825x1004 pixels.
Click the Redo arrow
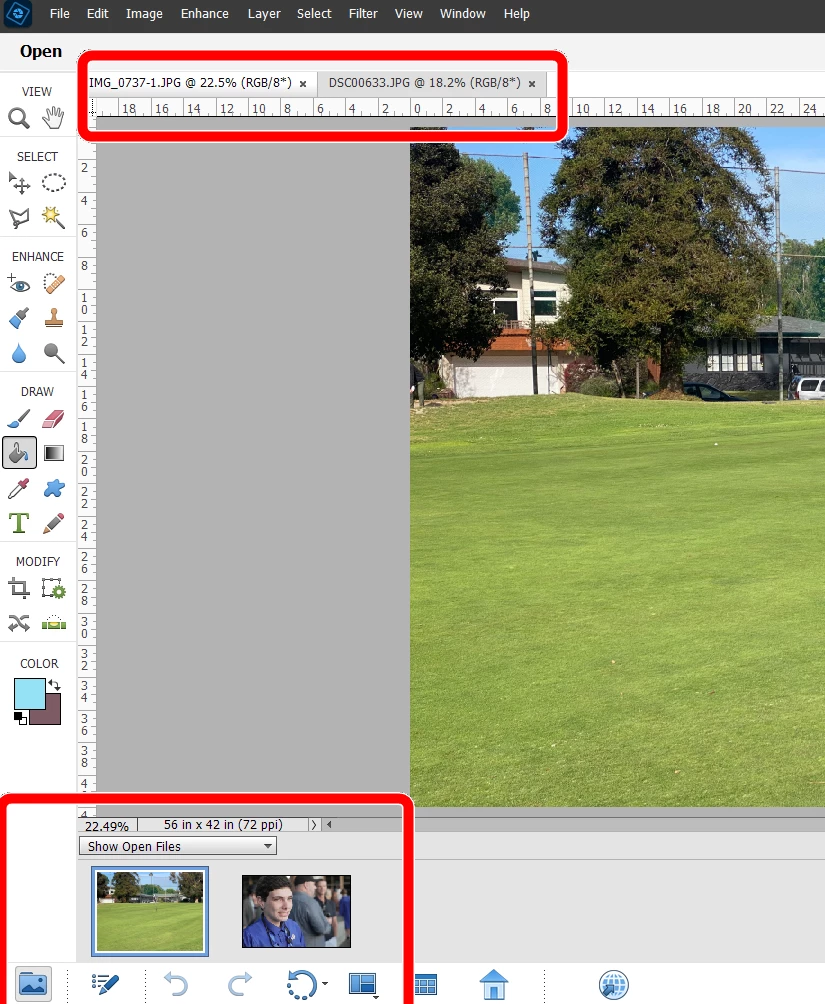coord(240,984)
